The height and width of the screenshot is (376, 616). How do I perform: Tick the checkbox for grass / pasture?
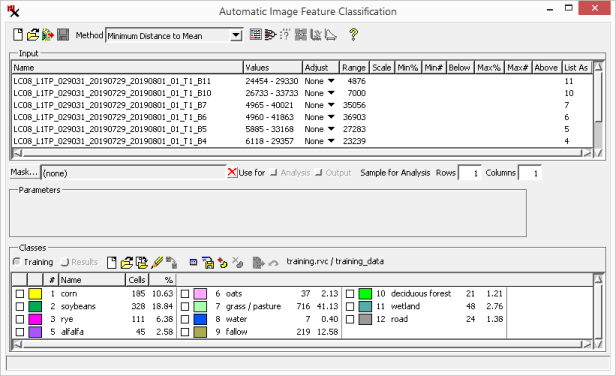pos(185,306)
